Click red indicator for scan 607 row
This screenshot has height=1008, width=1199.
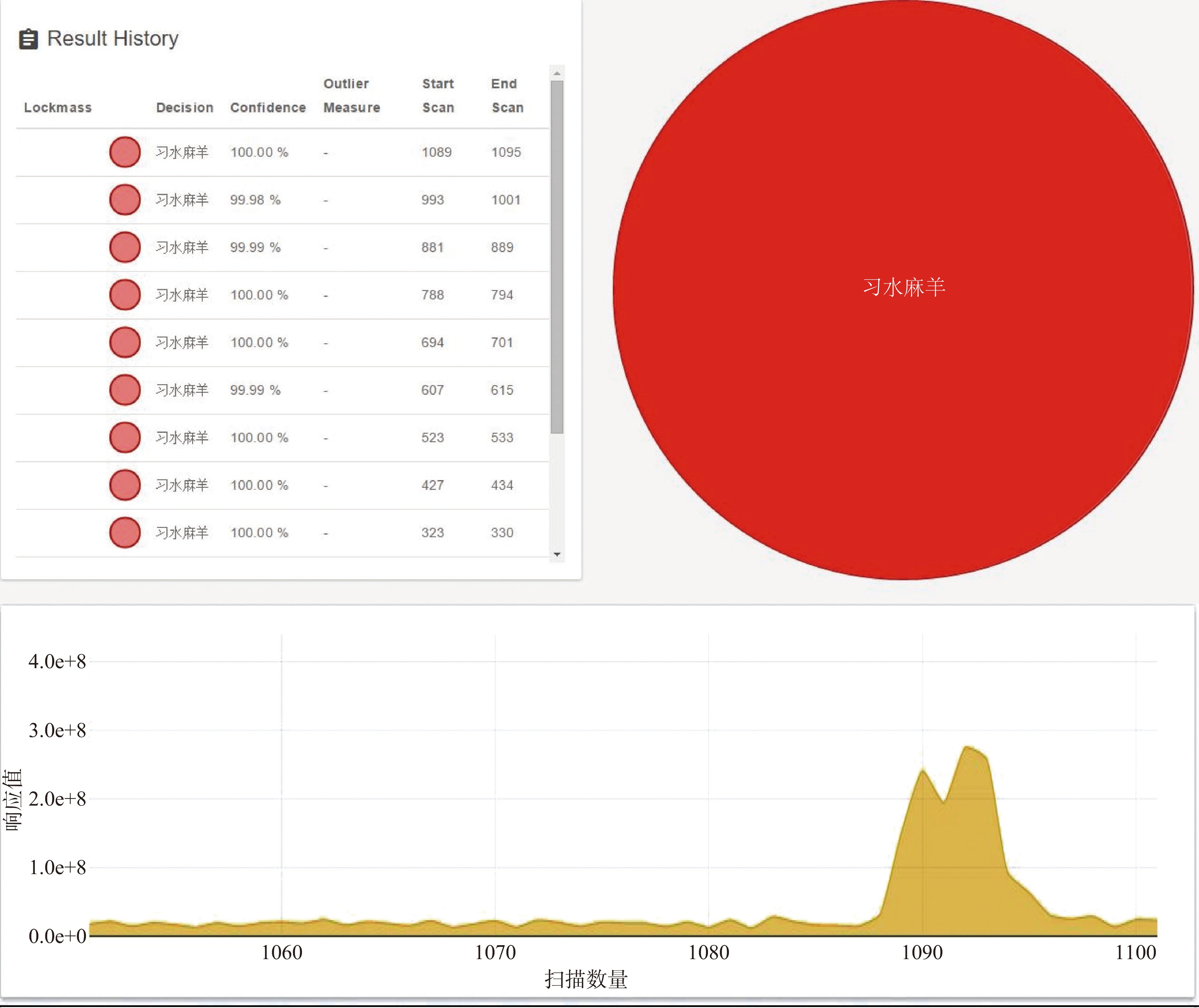click(125, 390)
